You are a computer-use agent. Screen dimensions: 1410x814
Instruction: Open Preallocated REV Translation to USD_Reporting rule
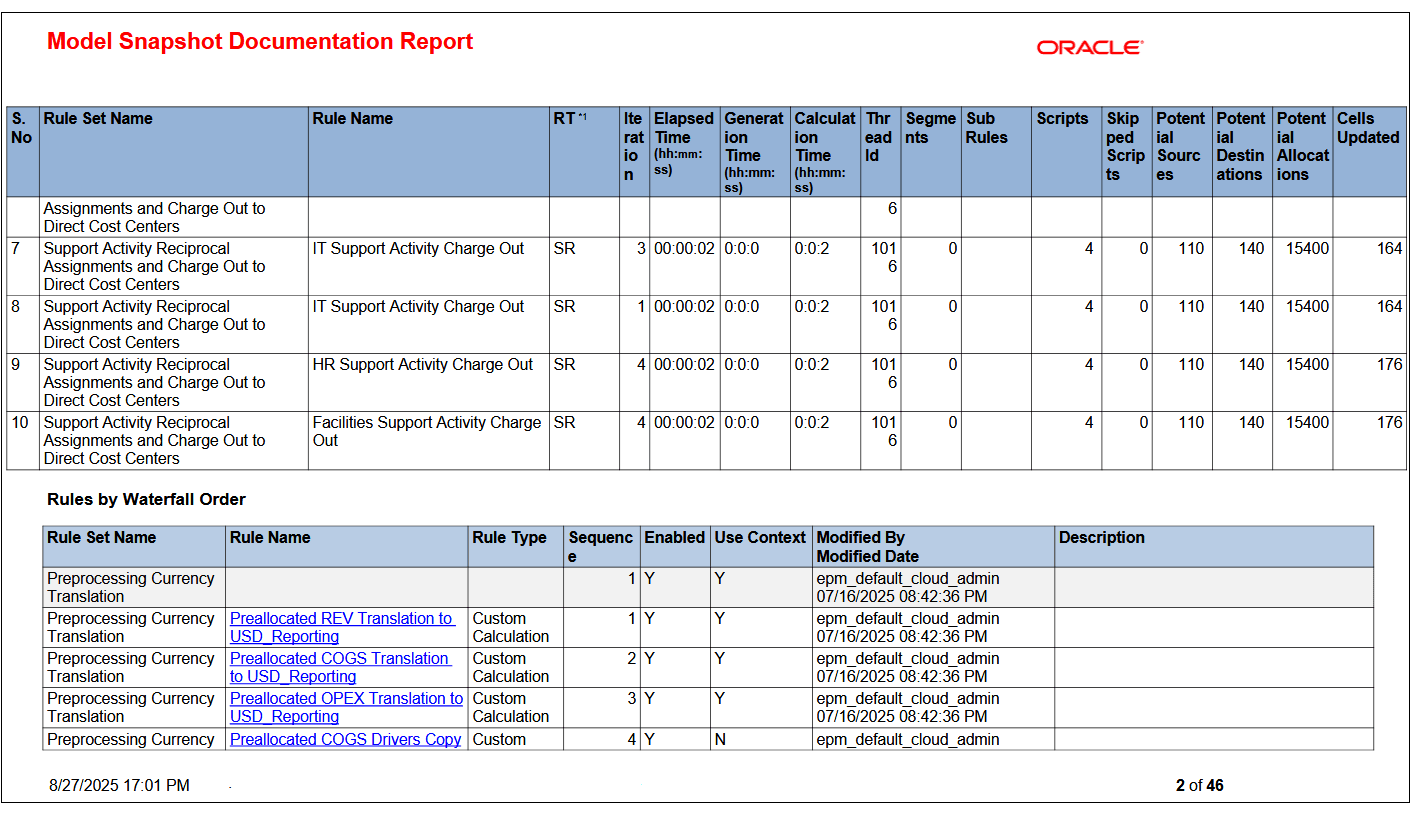345,627
